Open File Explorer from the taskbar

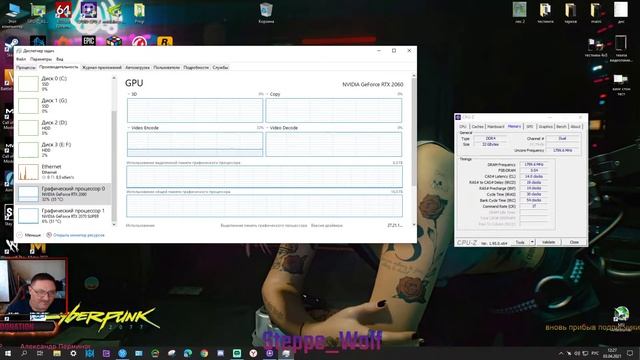57,353
